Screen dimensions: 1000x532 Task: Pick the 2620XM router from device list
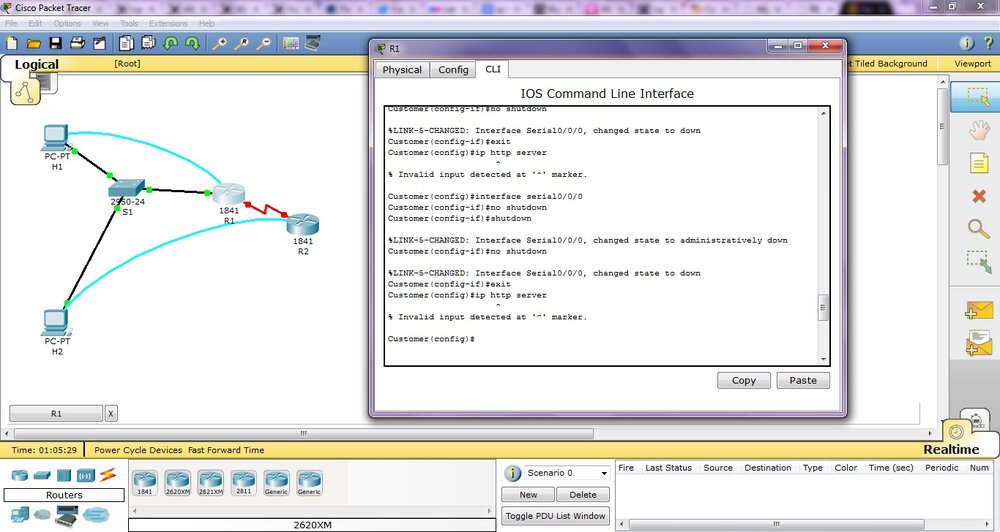tap(177, 483)
